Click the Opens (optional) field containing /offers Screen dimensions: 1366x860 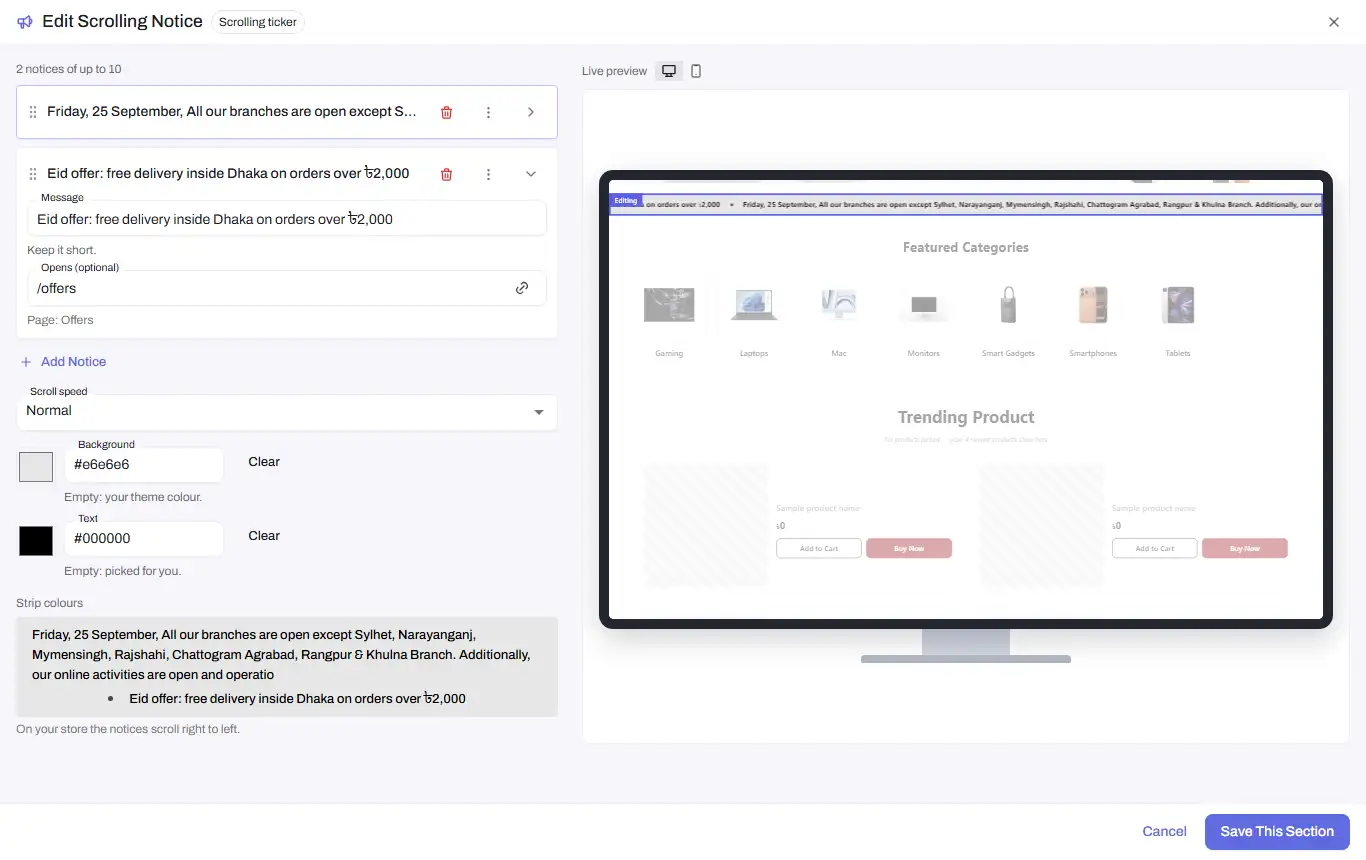tap(287, 288)
